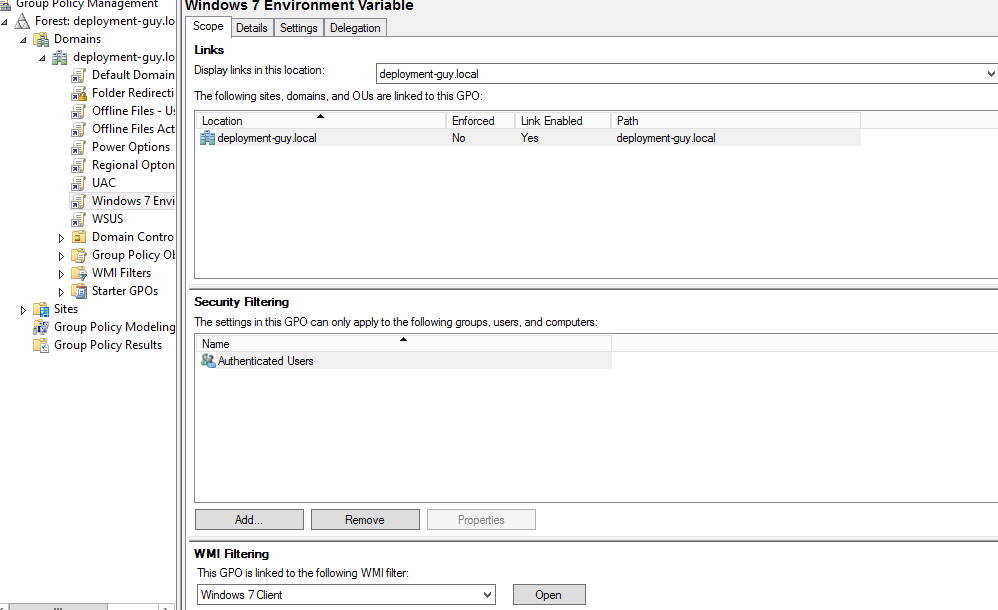Click the deployment-guy.local Path cell

[666, 138]
